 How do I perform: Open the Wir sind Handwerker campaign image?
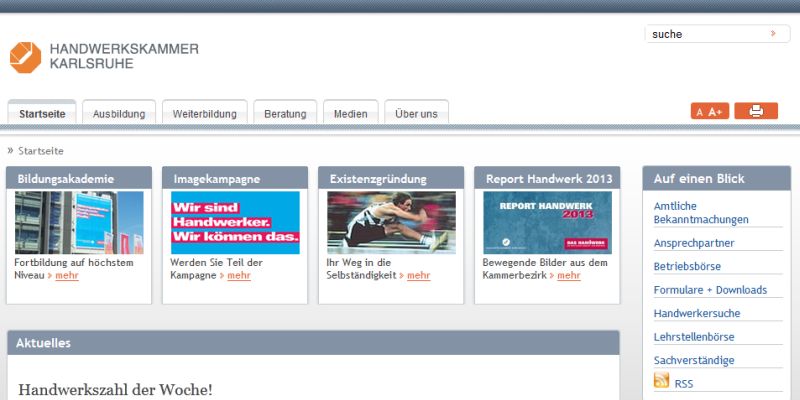[235, 222]
